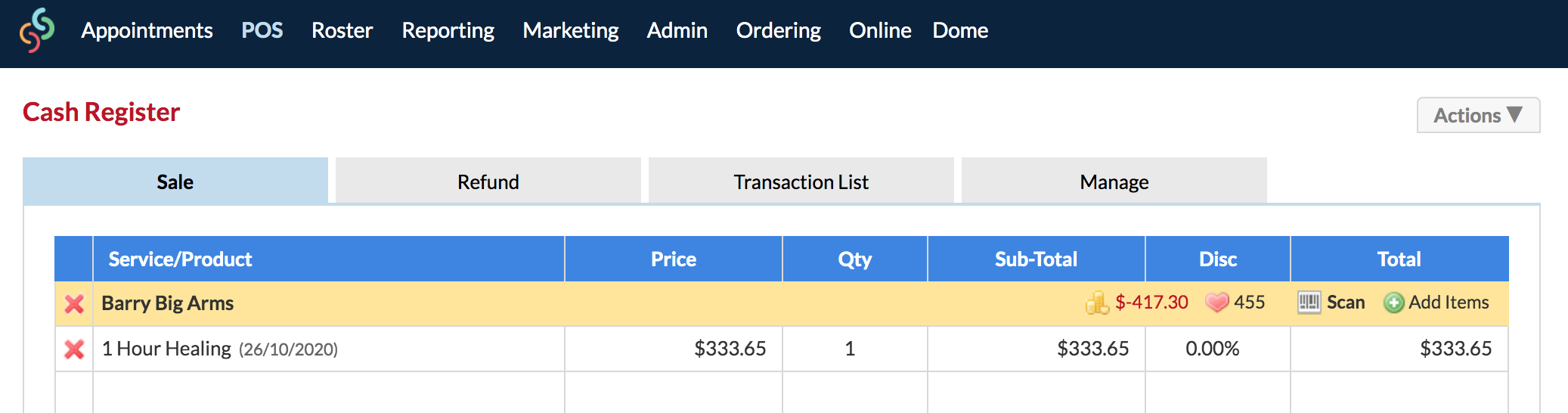Select the Manage tab
The image size is (1568, 413).
tap(1114, 182)
